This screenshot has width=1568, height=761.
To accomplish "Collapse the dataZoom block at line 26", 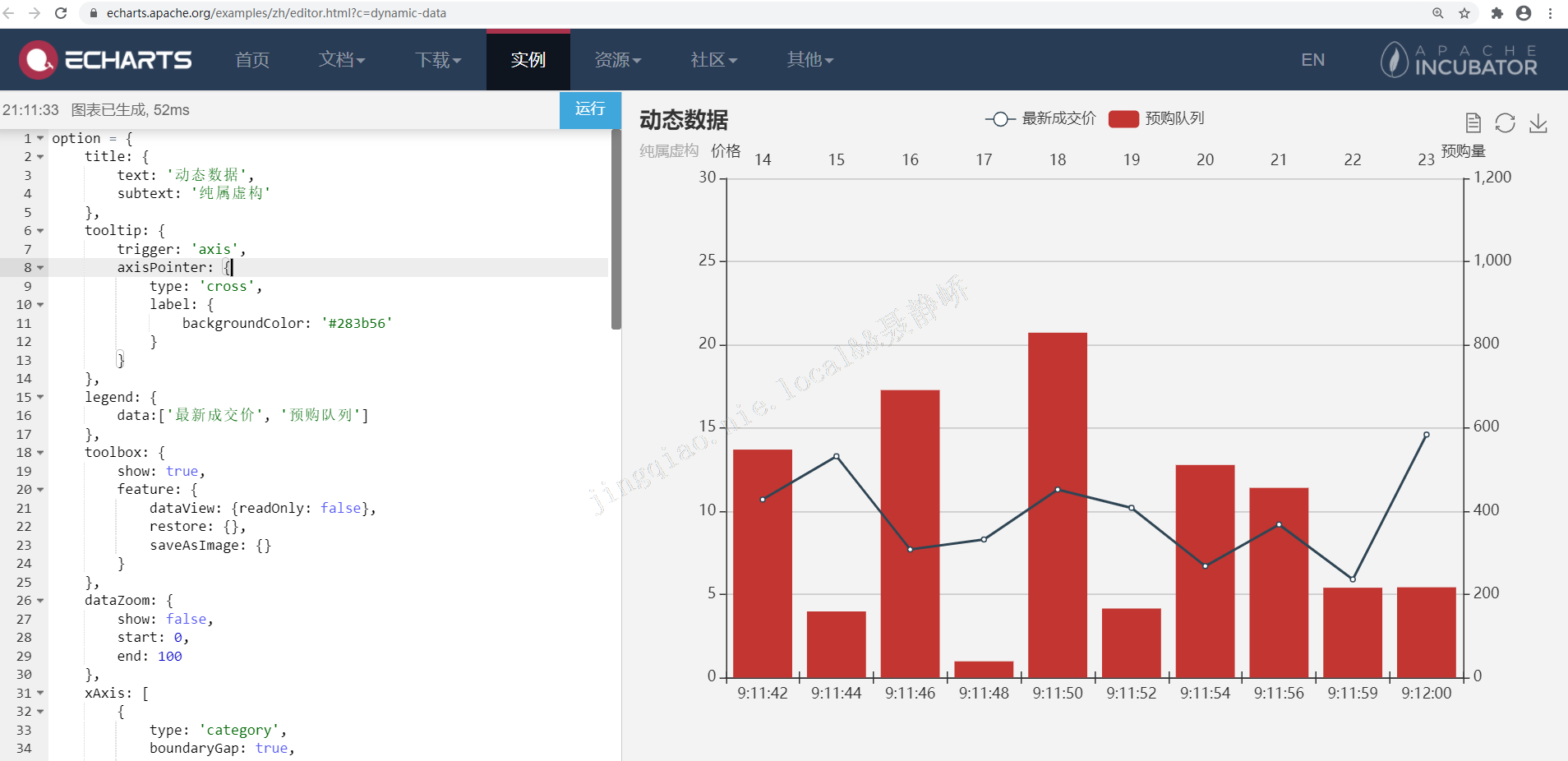I will (39, 600).
